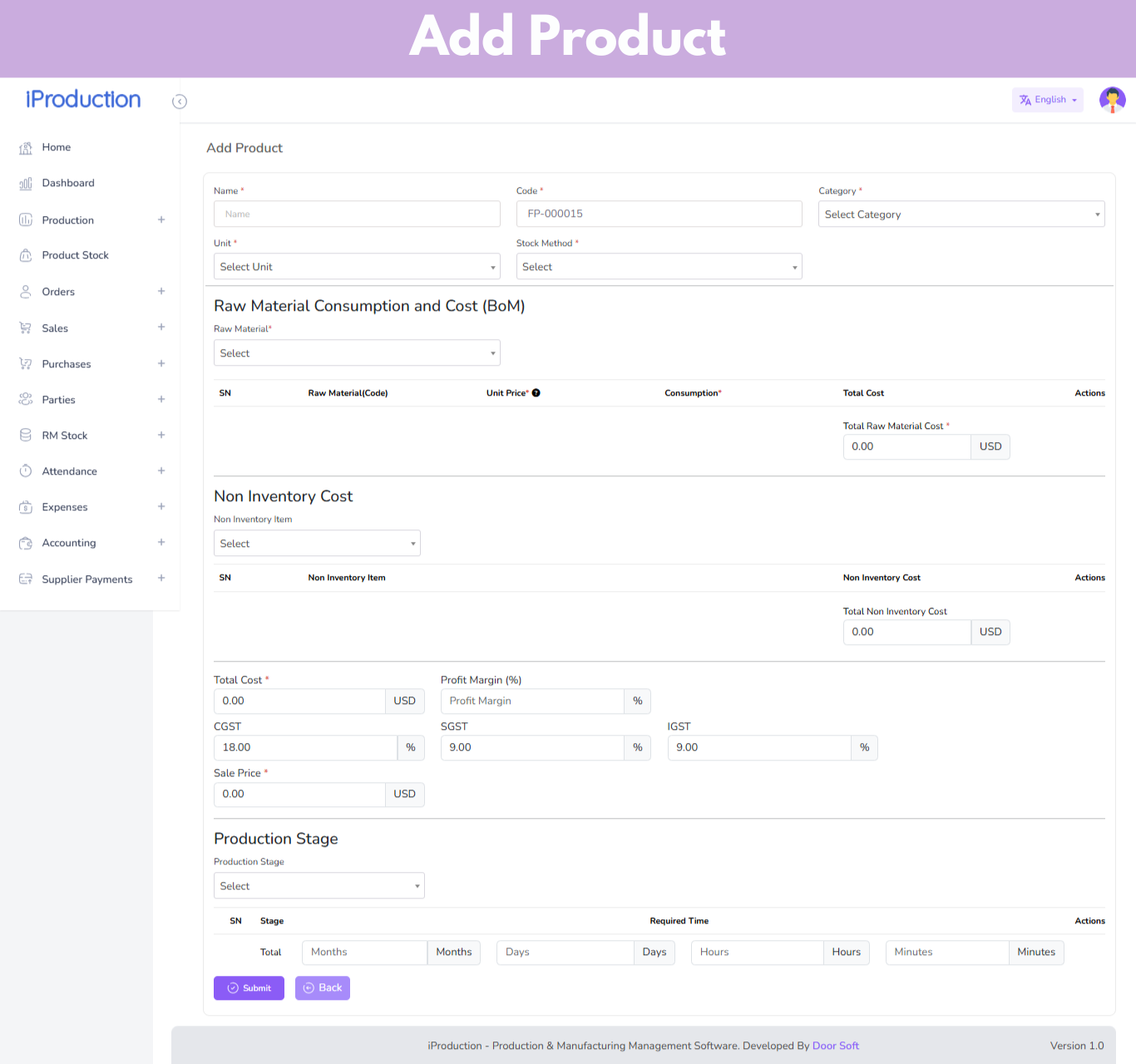Submit the Add Product form
Screen dimensions: 1136x1064
249,988
